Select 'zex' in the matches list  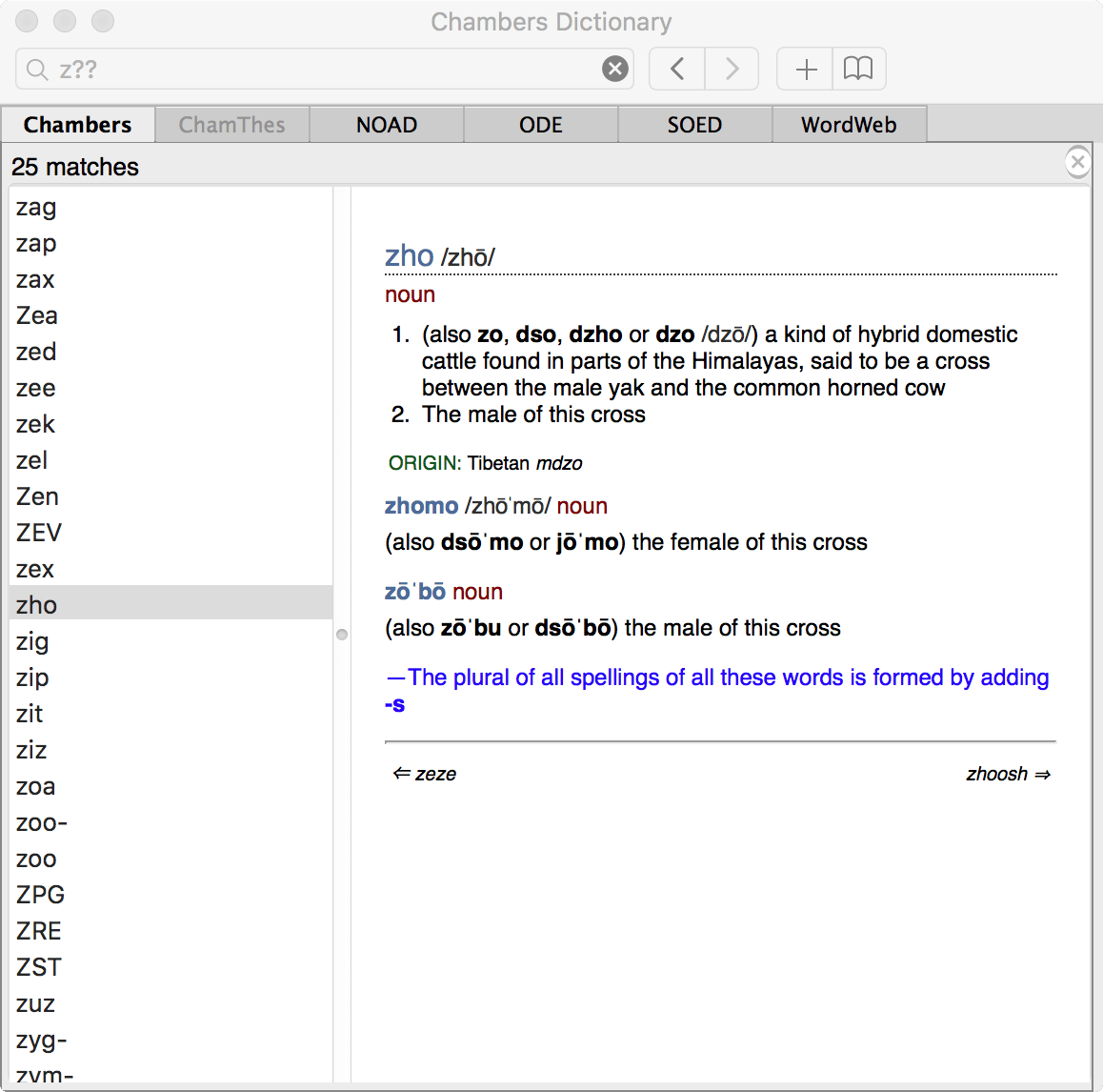(170, 569)
